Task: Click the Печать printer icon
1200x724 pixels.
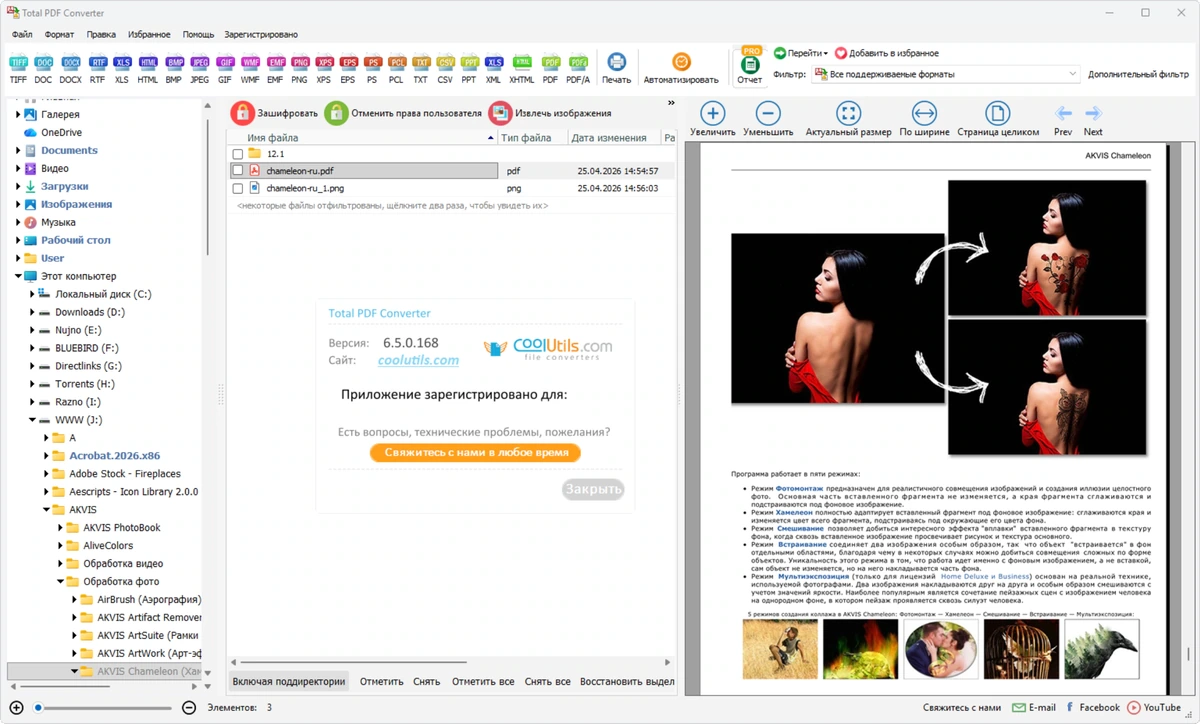Action: tap(617, 68)
